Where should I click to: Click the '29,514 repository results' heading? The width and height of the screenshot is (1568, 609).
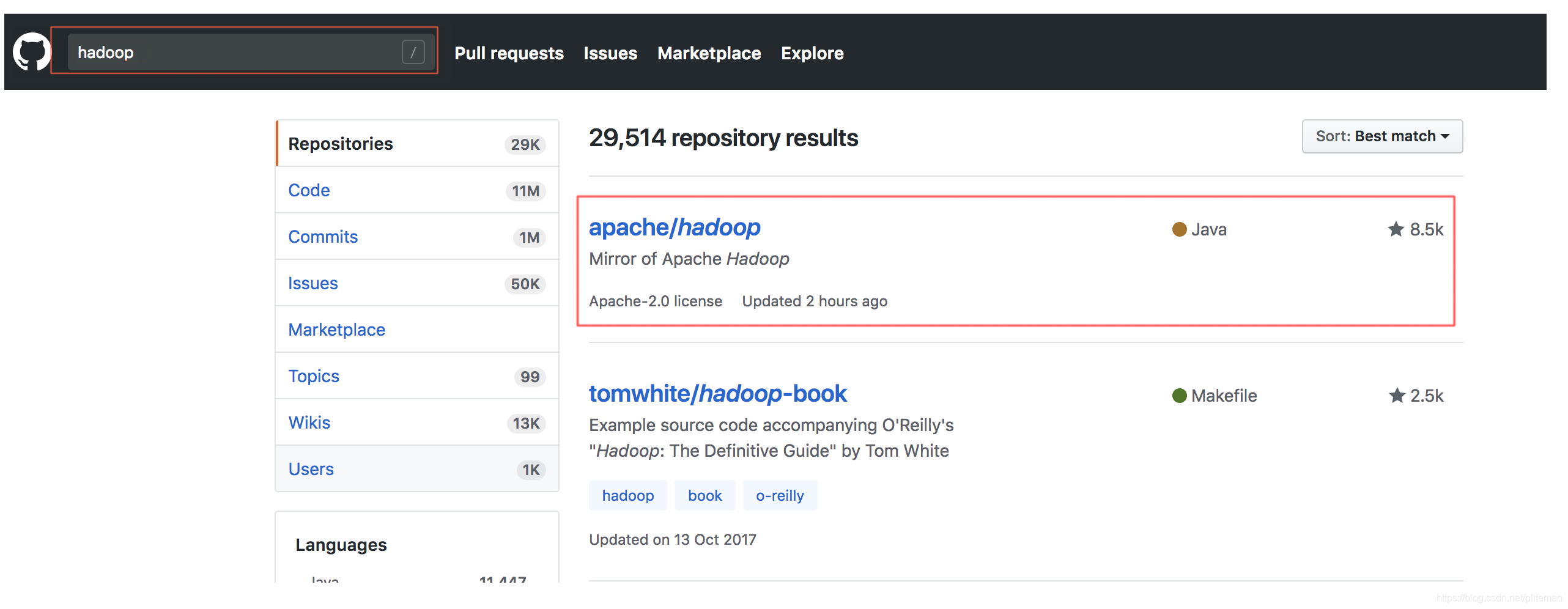[x=723, y=138]
